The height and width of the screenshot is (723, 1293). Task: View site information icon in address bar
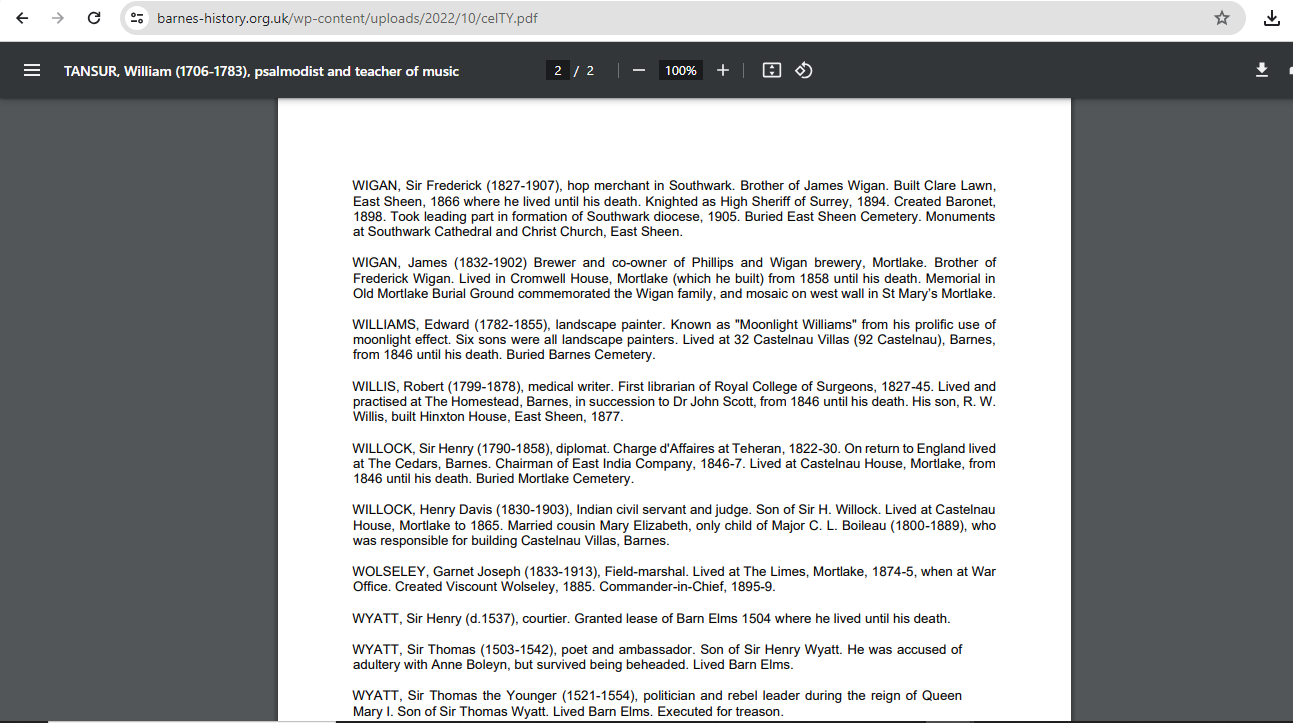click(138, 18)
